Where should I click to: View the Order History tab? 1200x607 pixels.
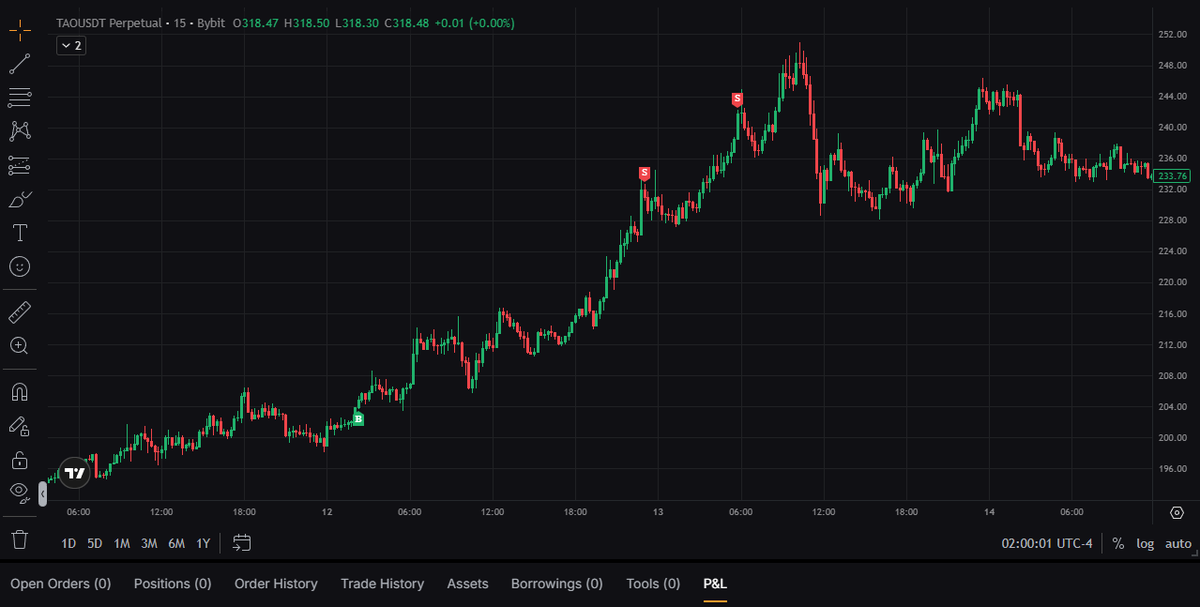pos(276,583)
